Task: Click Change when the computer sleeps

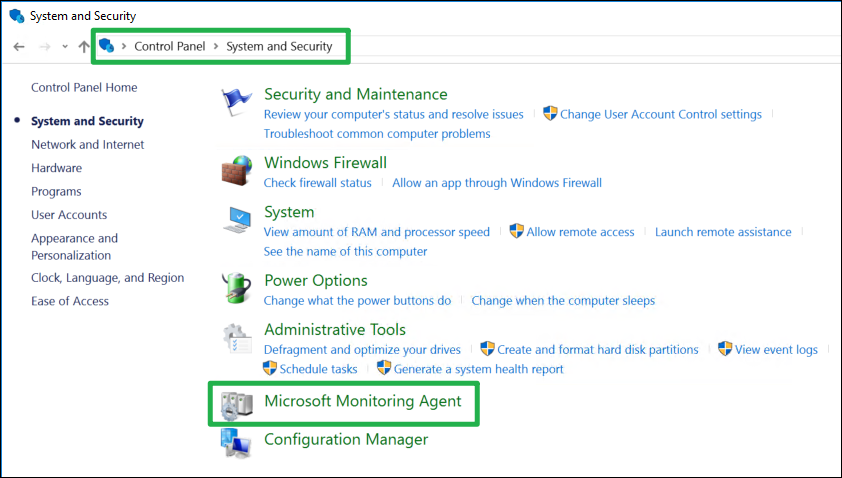Action: click(563, 301)
